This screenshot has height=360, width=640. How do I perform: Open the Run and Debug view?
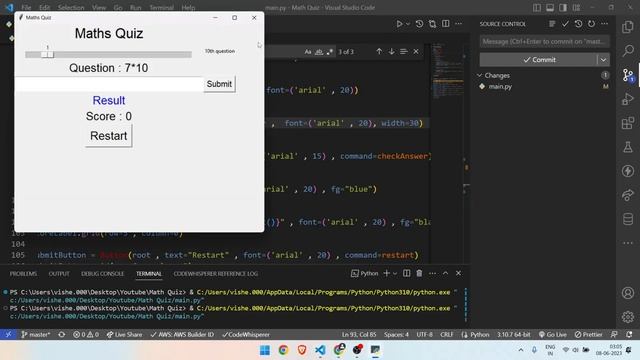coord(628,99)
